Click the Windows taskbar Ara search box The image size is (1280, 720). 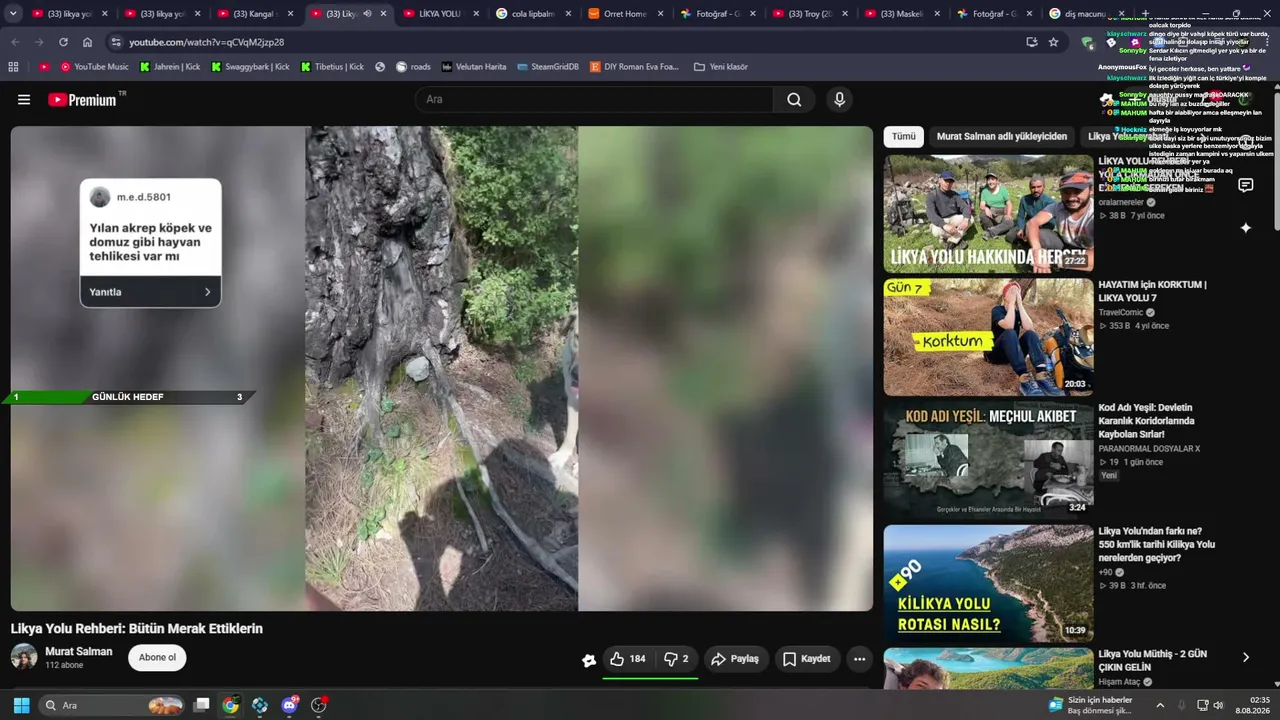(113, 705)
